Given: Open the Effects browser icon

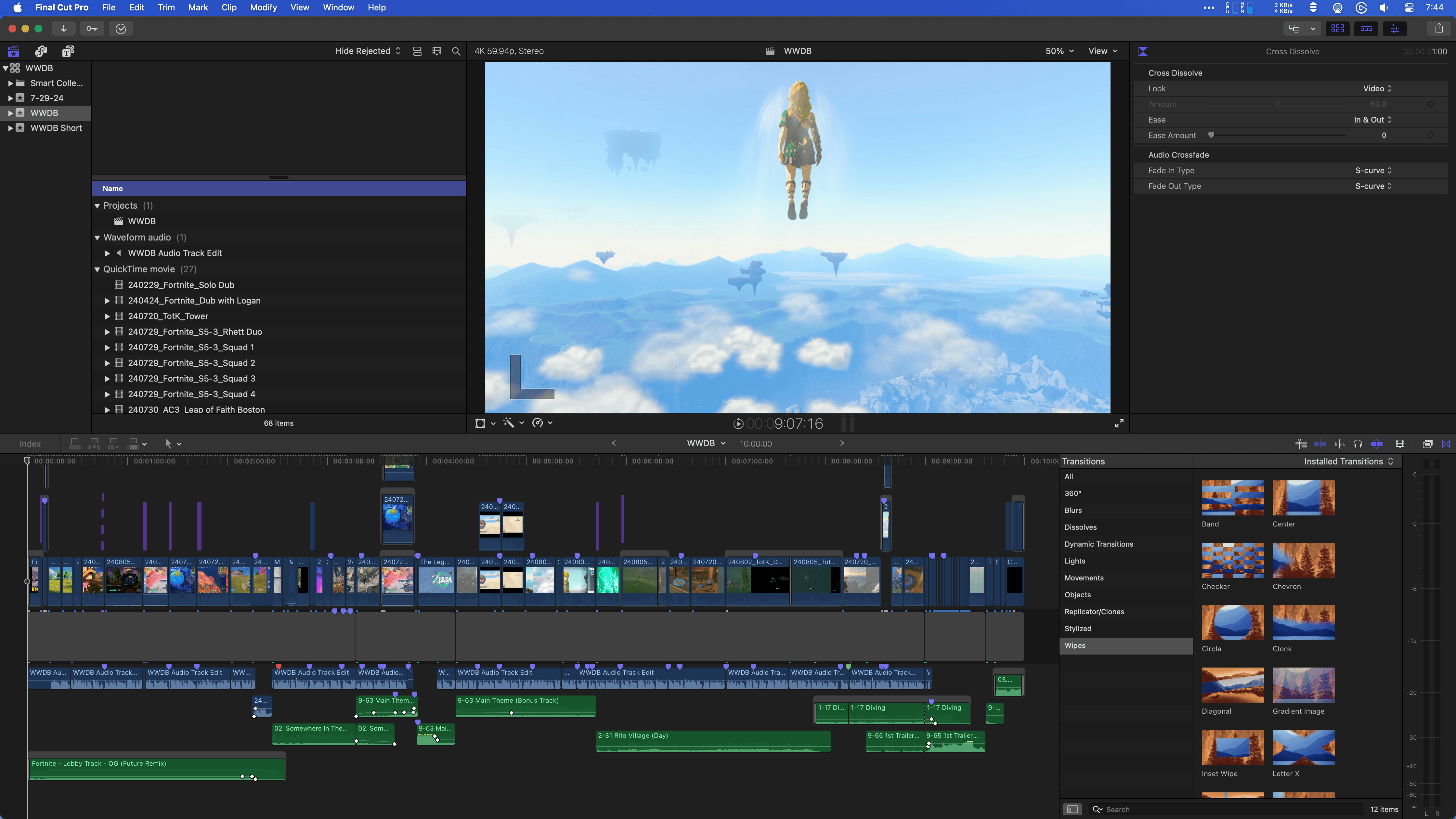Looking at the screenshot, I should (1427, 444).
